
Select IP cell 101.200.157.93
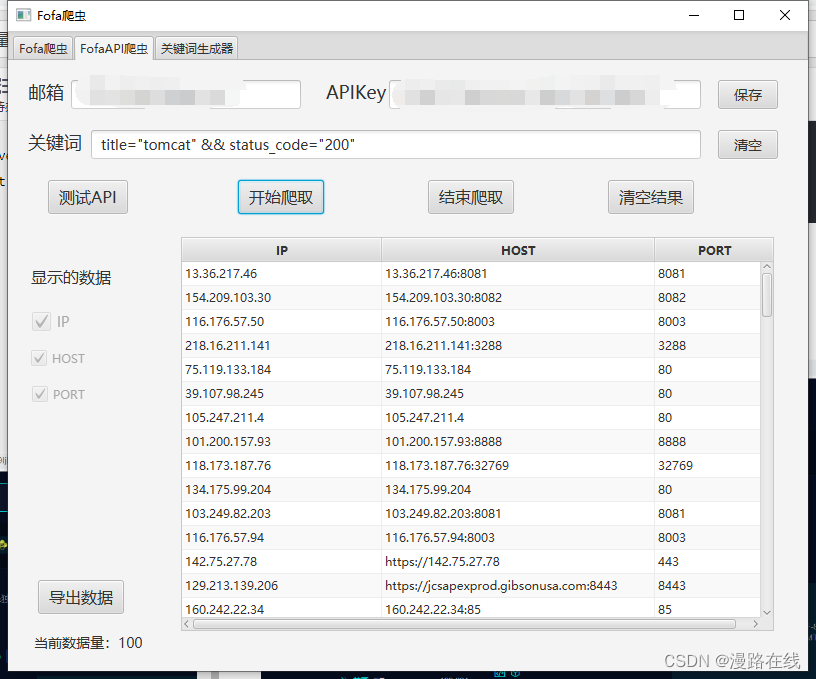tap(282, 441)
